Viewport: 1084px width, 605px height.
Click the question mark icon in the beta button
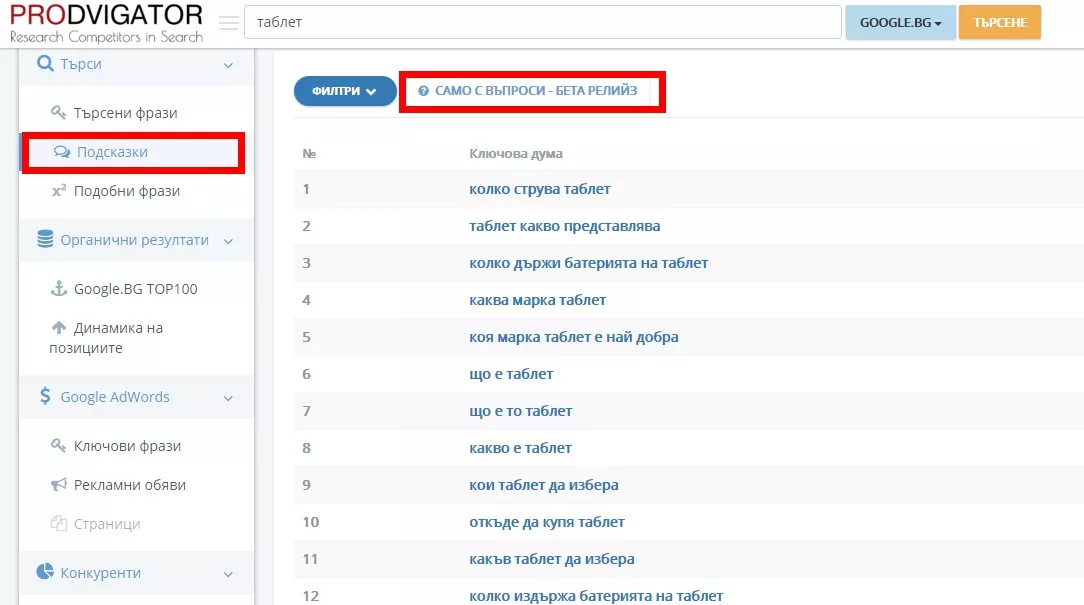(x=424, y=91)
